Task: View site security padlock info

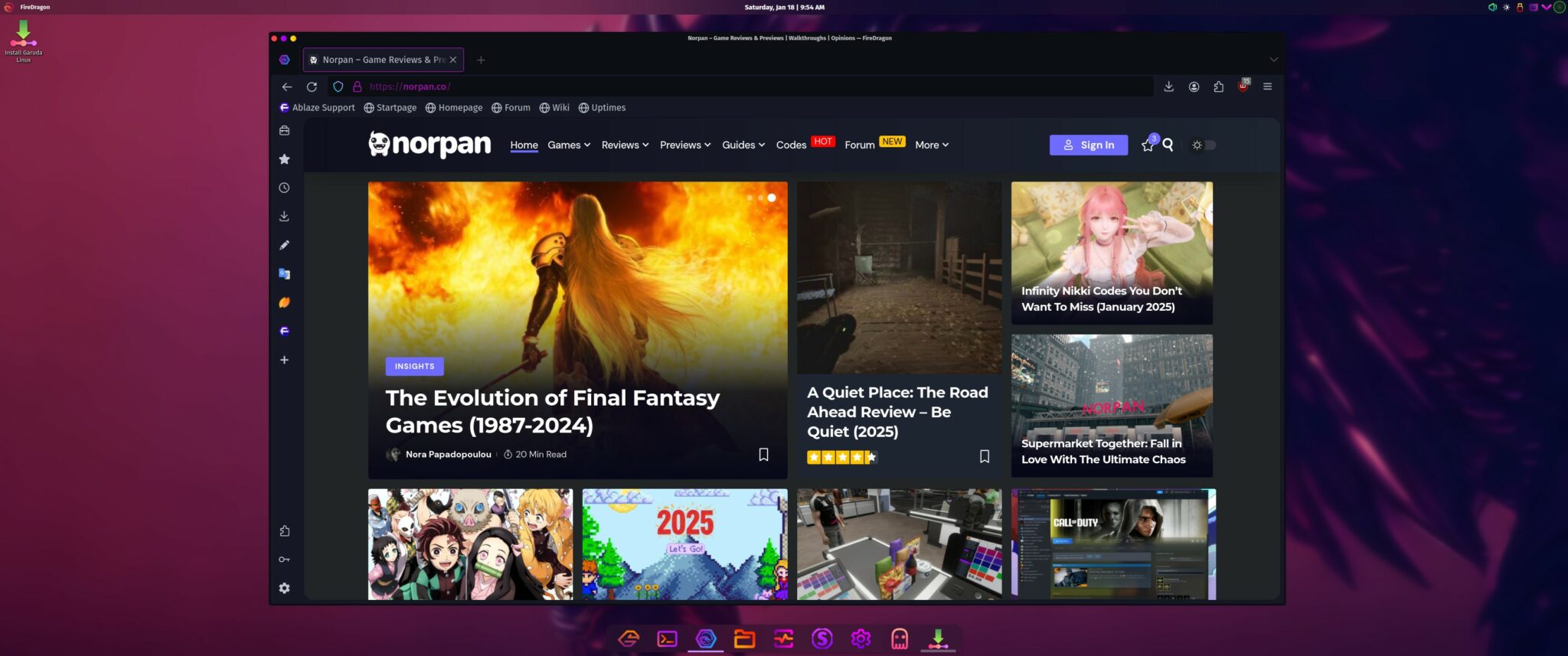Action: pos(357,86)
